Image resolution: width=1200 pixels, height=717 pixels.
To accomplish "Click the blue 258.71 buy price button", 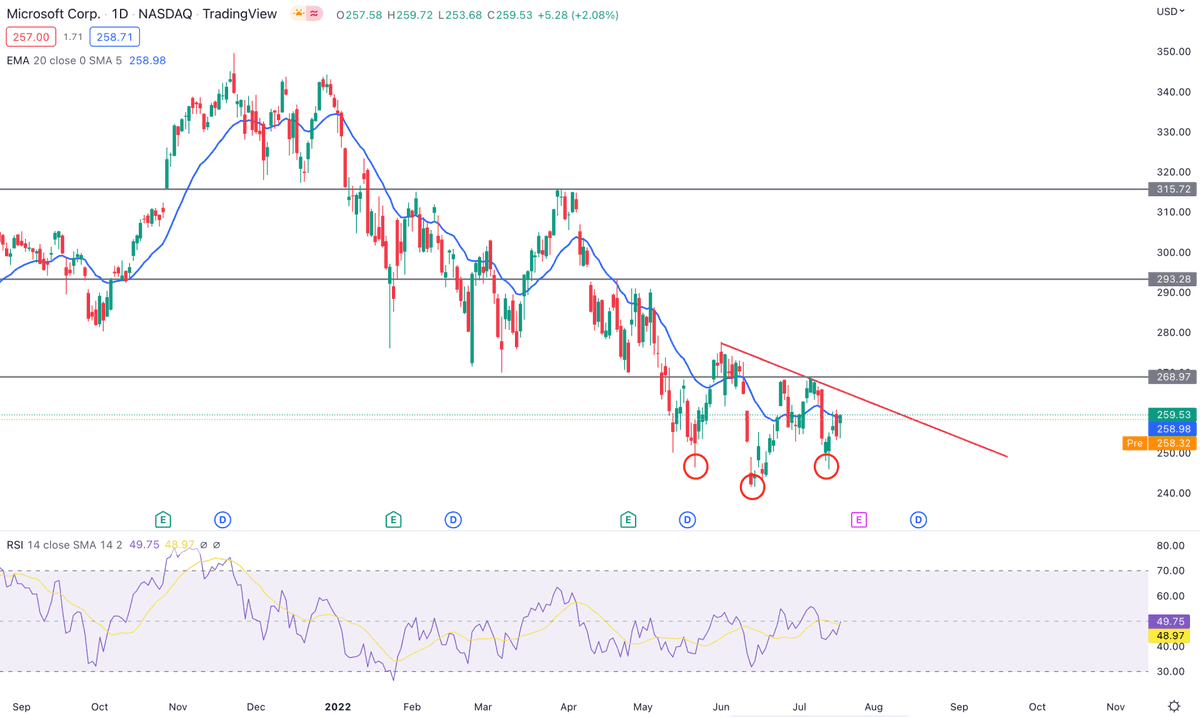I will (x=113, y=37).
